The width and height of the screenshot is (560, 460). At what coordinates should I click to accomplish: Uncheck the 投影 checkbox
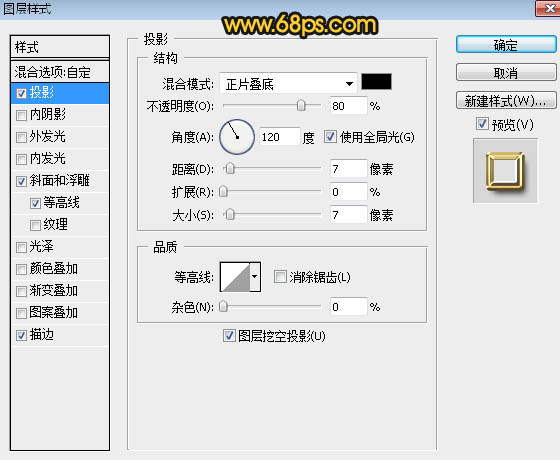(x=21, y=94)
